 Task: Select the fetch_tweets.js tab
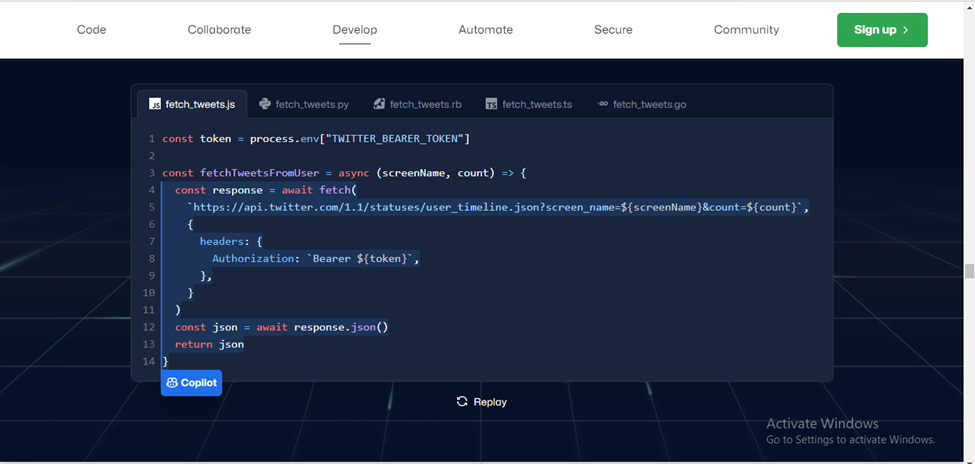pos(192,104)
